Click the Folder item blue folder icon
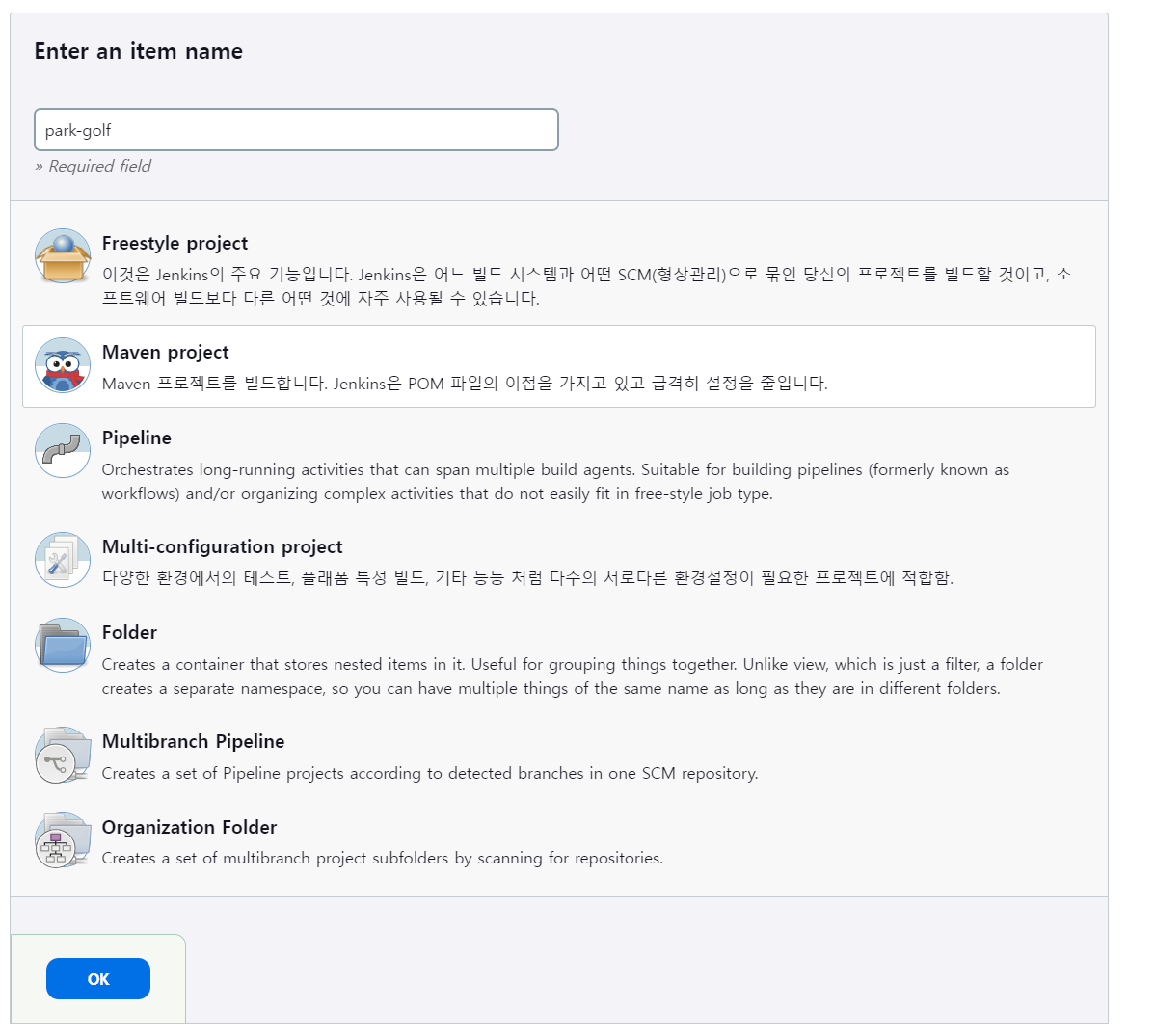Image resolution: width=1155 pixels, height=1036 pixels. (63, 645)
